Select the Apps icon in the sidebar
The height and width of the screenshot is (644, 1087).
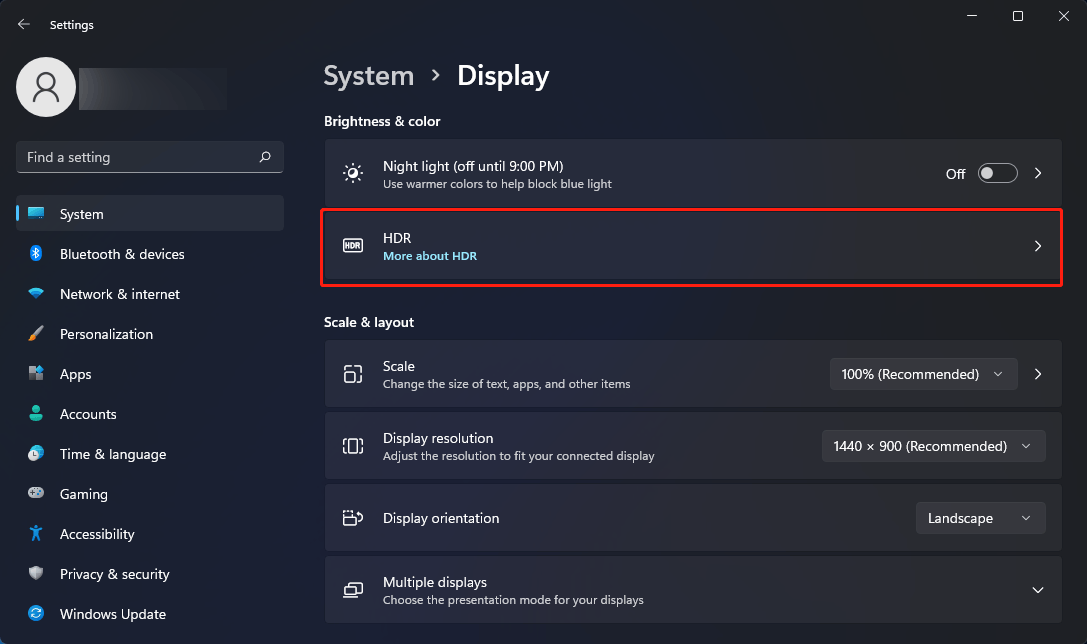click(34, 374)
